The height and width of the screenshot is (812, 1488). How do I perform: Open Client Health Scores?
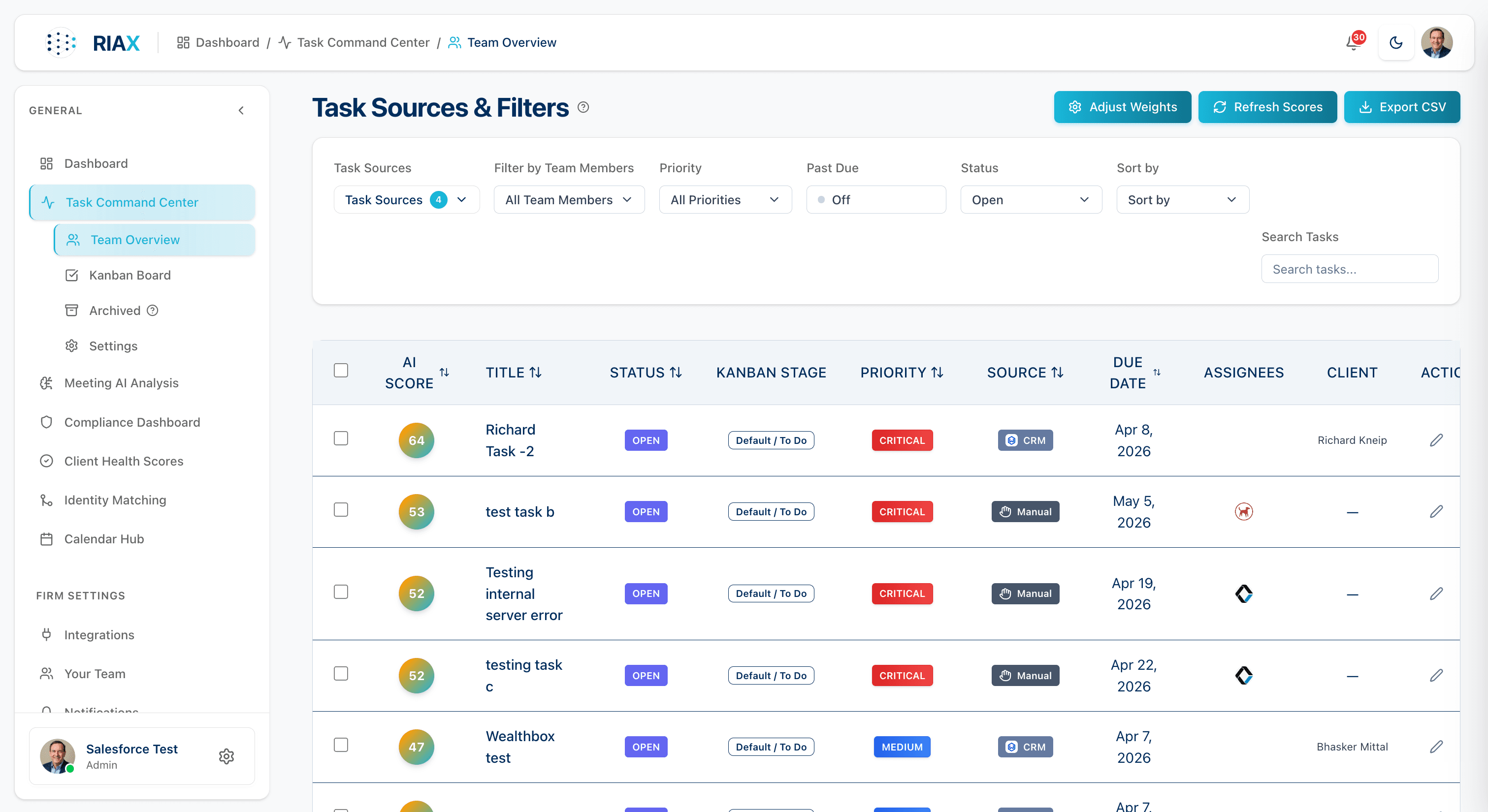pos(142,462)
